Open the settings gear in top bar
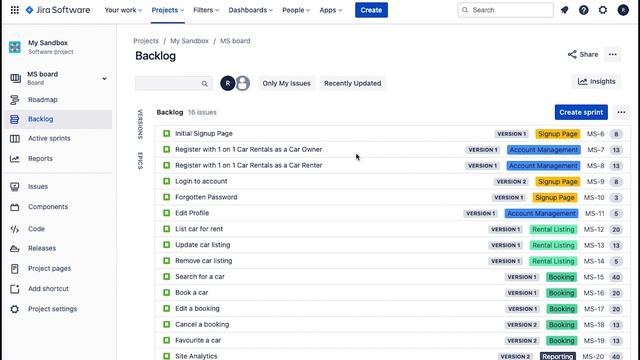Screen dimensions: 640x360 coord(603,10)
